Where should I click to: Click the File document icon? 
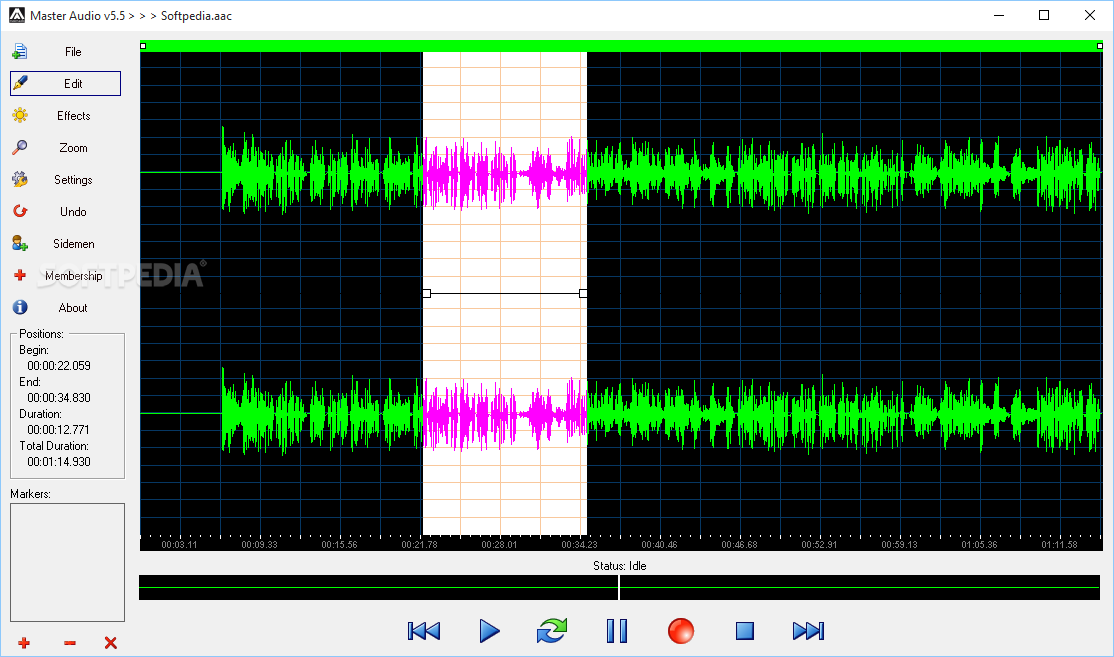point(20,52)
